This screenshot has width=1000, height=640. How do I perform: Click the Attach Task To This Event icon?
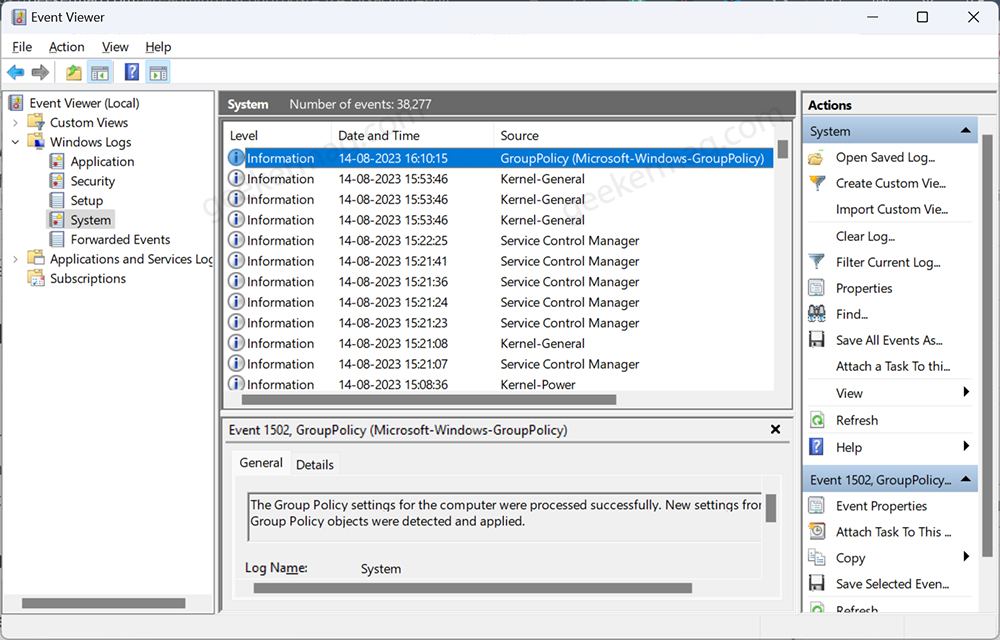pyautogui.click(x=816, y=532)
